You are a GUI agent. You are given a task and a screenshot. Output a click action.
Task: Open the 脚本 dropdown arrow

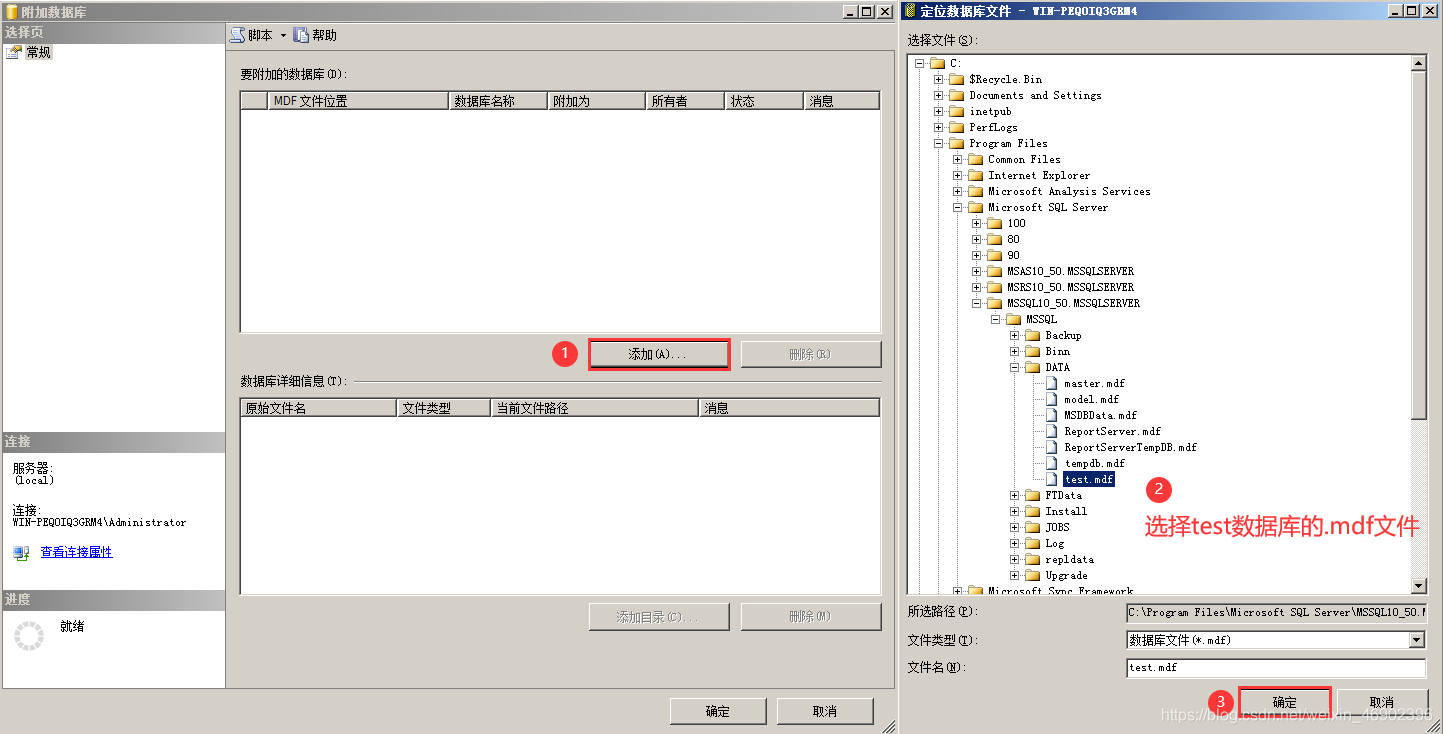coord(283,35)
